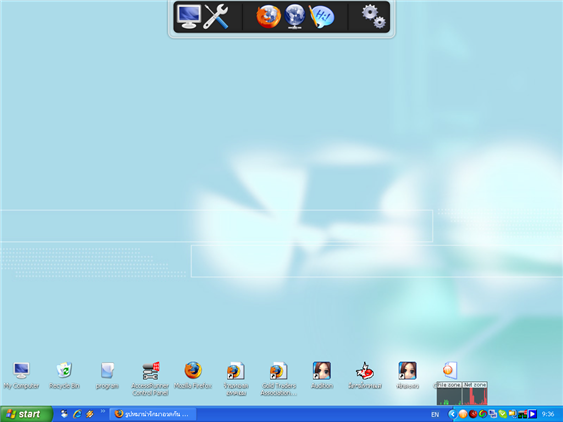Select the Audition game shortcut
Viewport: 563px width, 422px height.
(x=322, y=376)
